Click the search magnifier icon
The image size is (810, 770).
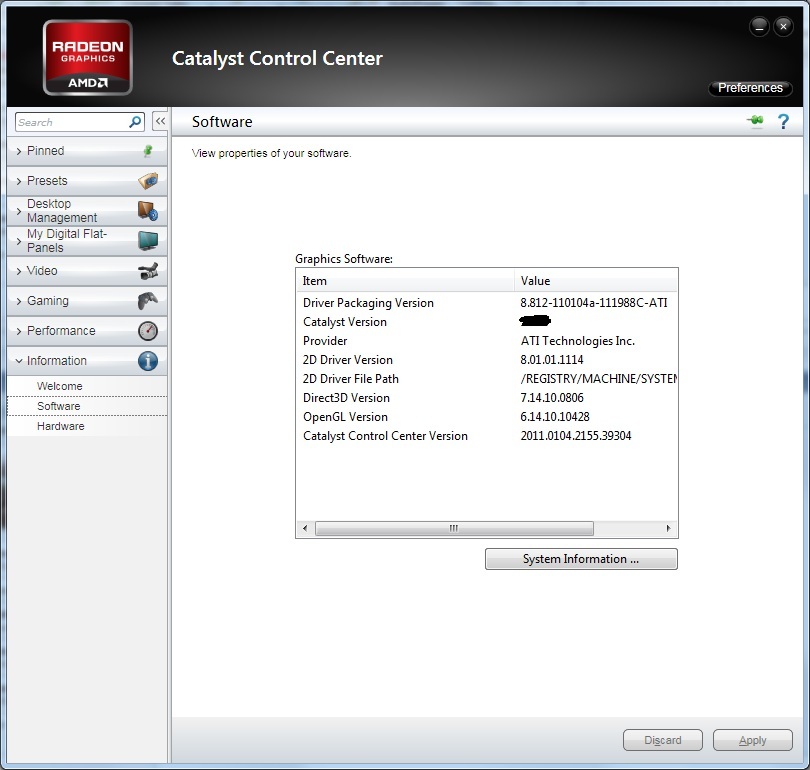135,122
